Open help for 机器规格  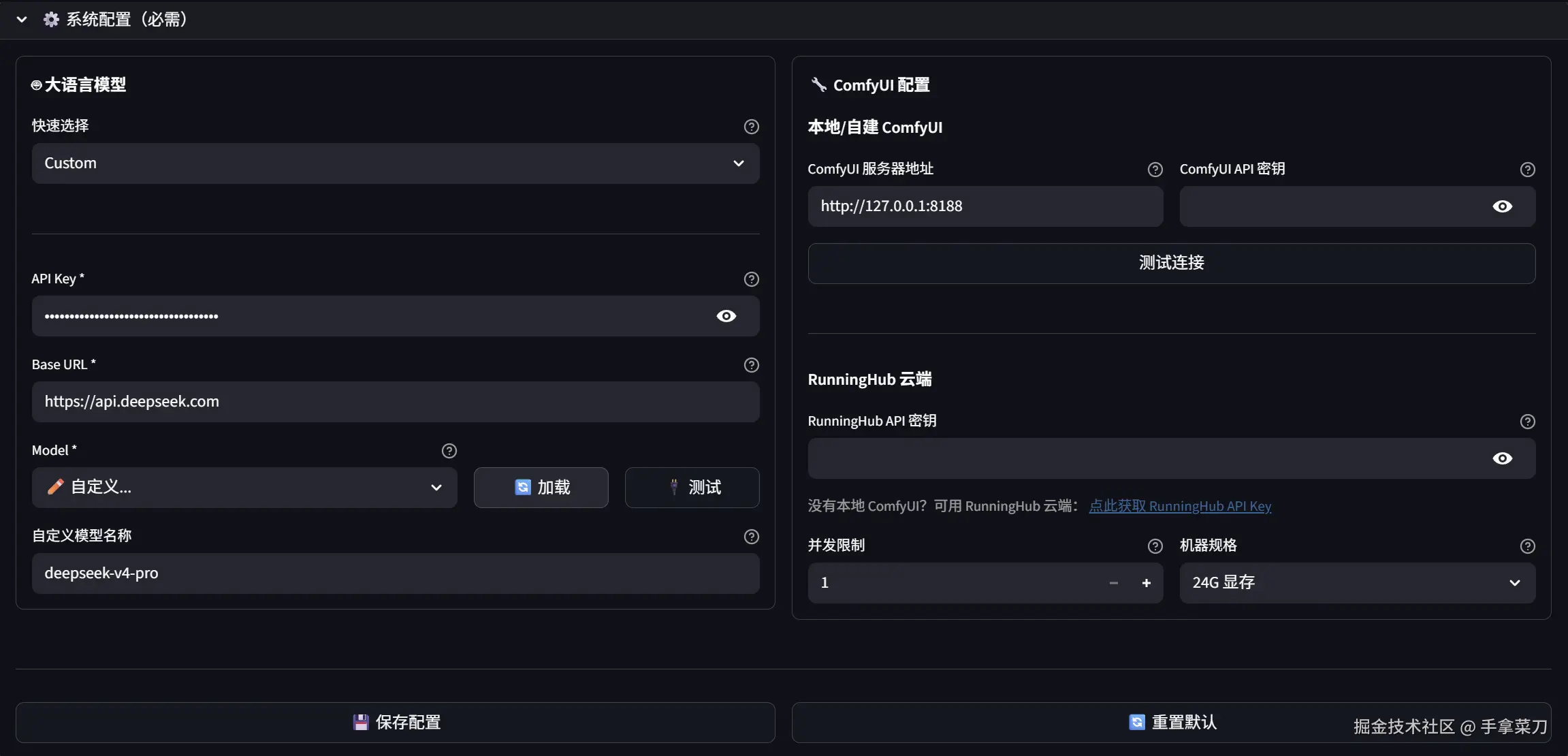point(1527,546)
